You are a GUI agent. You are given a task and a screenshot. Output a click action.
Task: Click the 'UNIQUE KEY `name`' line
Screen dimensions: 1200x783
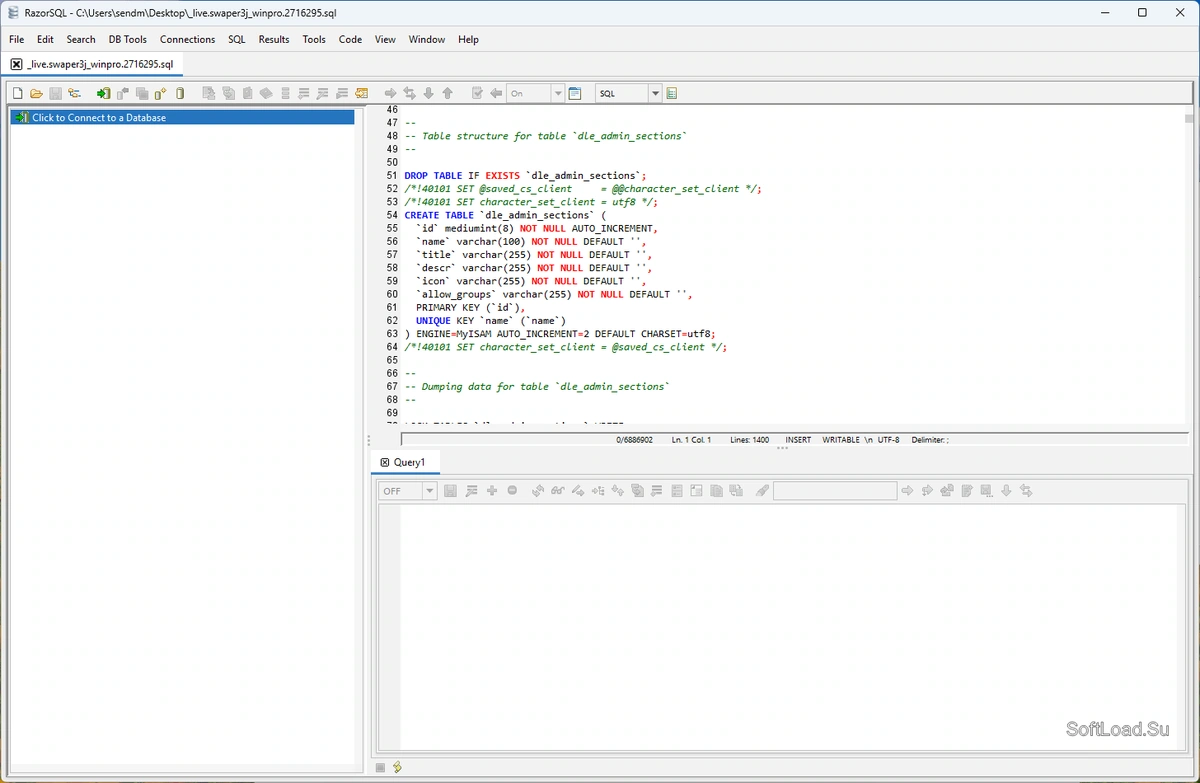point(491,320)
